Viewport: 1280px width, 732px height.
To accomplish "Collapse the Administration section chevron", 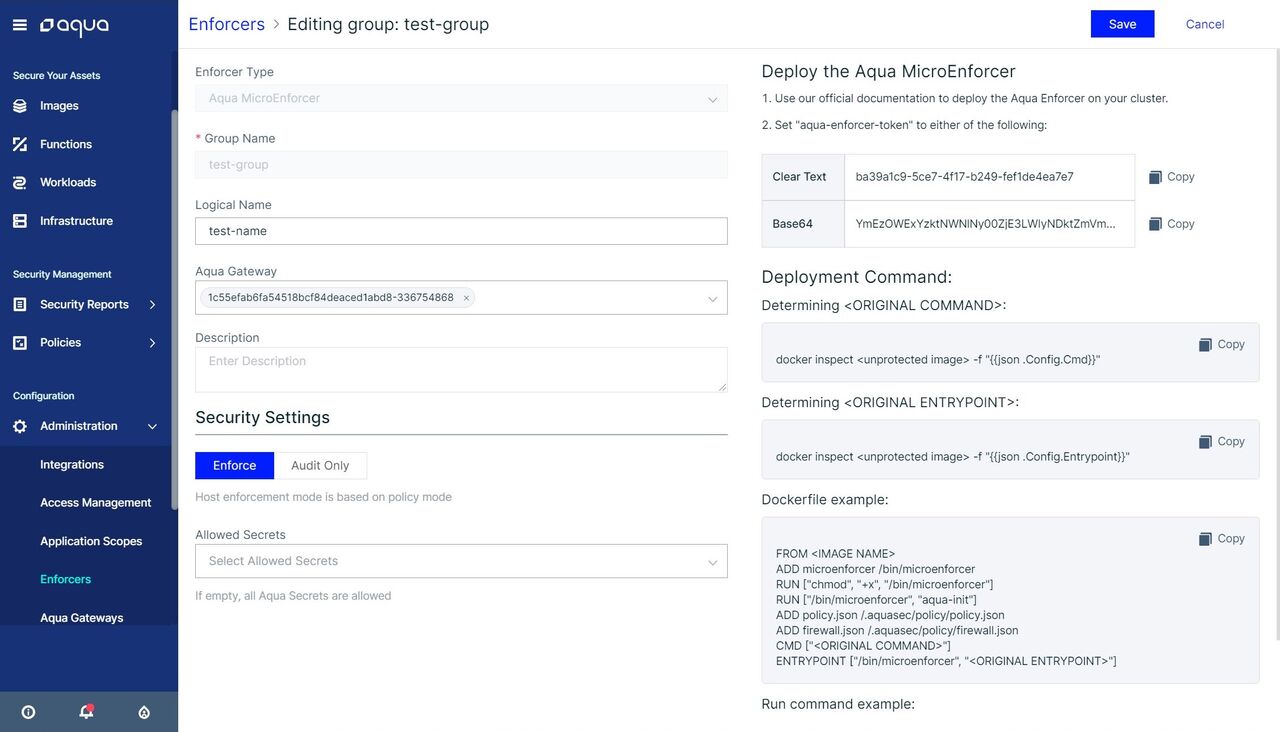I will pyautogui.click(x=152, y=426).
